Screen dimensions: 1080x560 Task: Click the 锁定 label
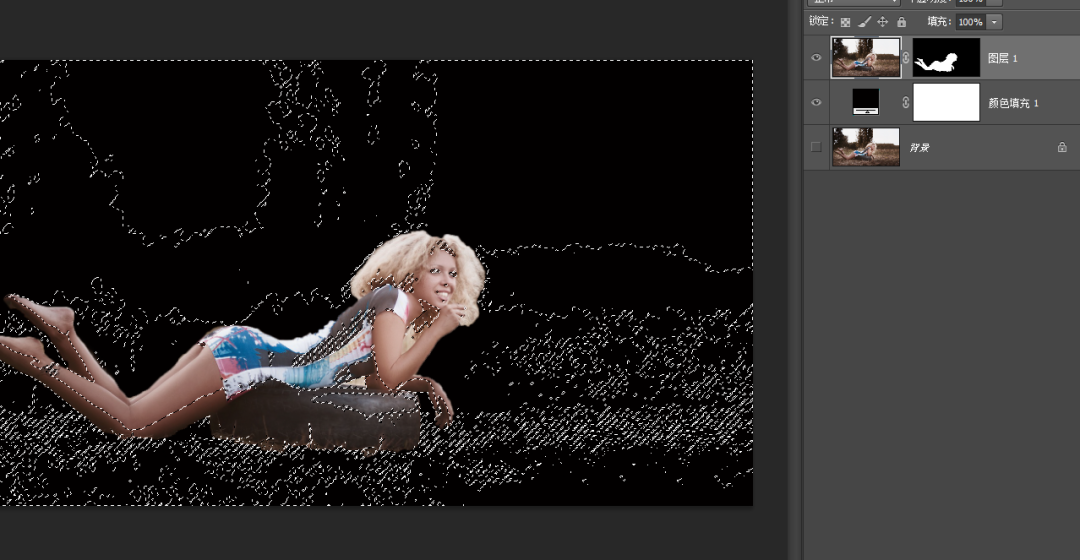pyautogui.click(x=821, y=21)
